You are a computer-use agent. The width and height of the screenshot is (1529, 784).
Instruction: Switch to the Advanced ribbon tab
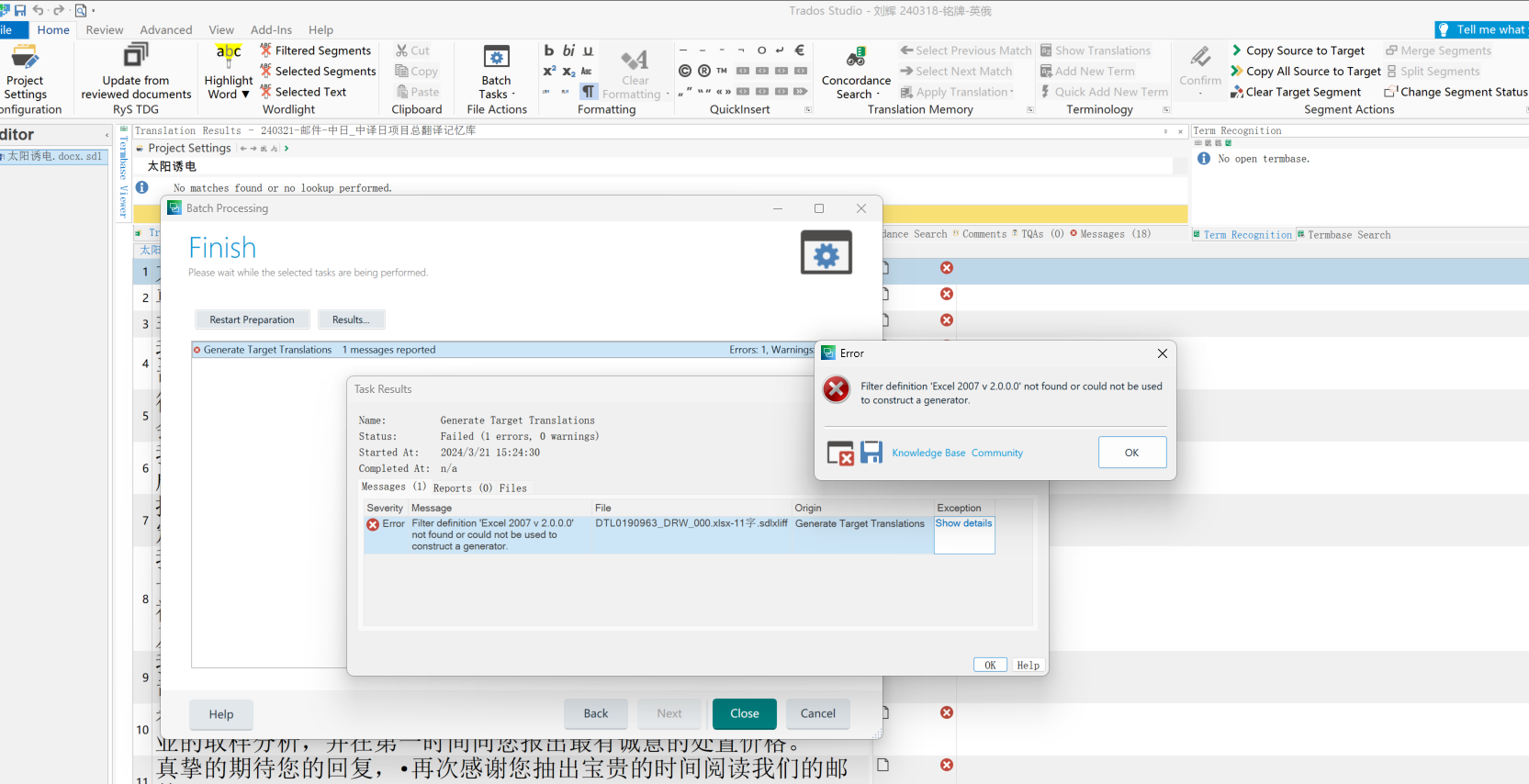166,30
